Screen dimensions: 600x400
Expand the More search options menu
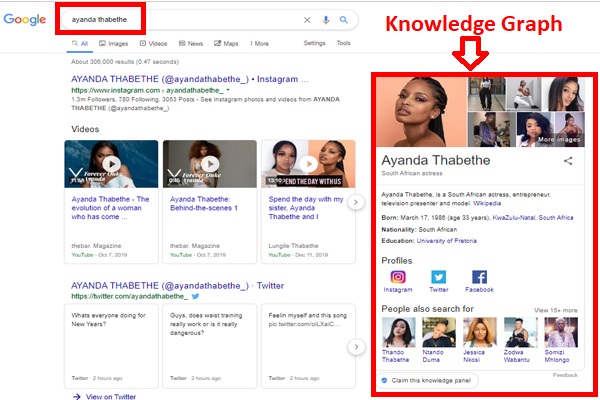(260, 44)
